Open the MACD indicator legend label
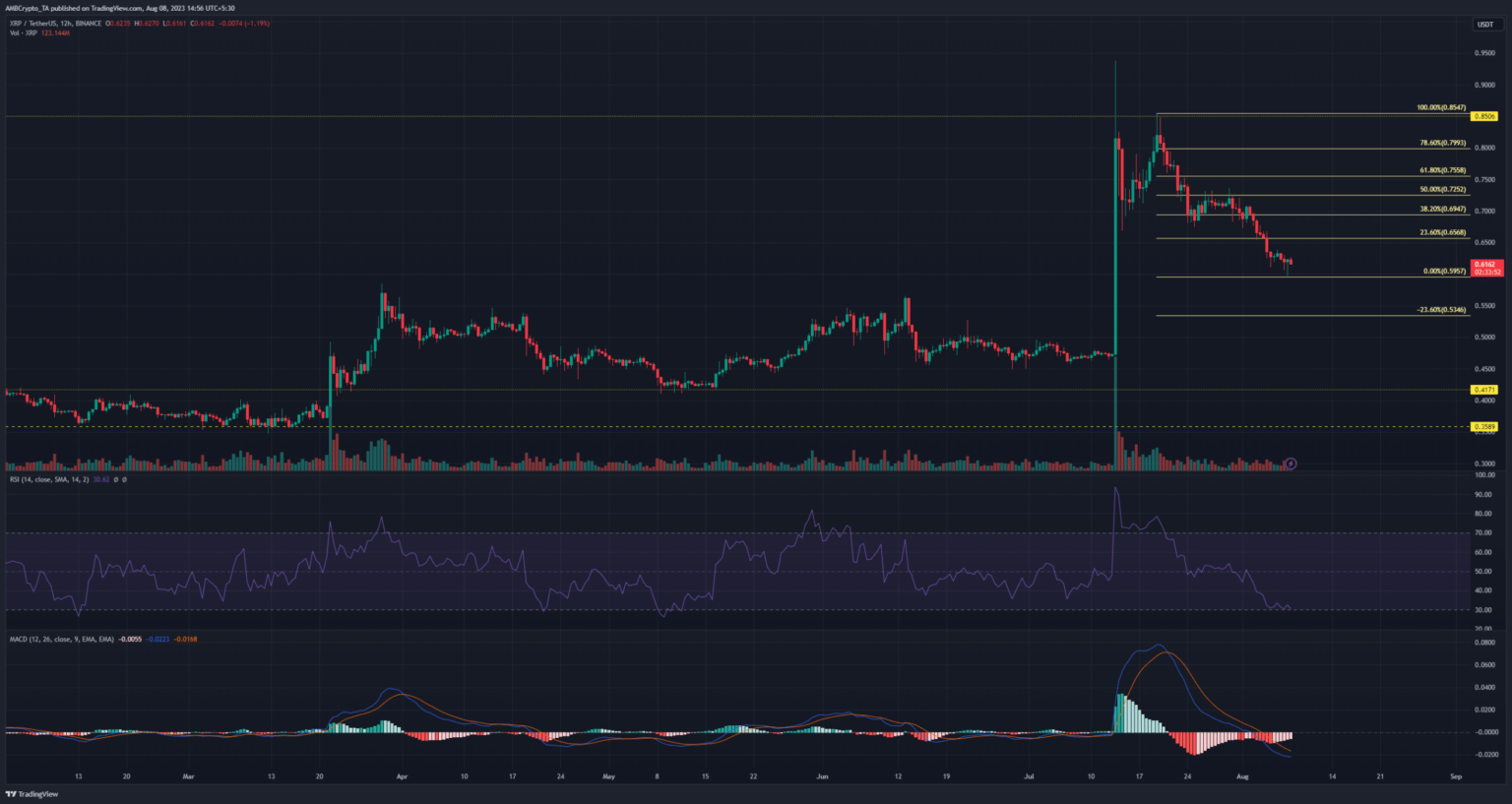This screenshot has height=804, width=1512. (x=59, y=639)
